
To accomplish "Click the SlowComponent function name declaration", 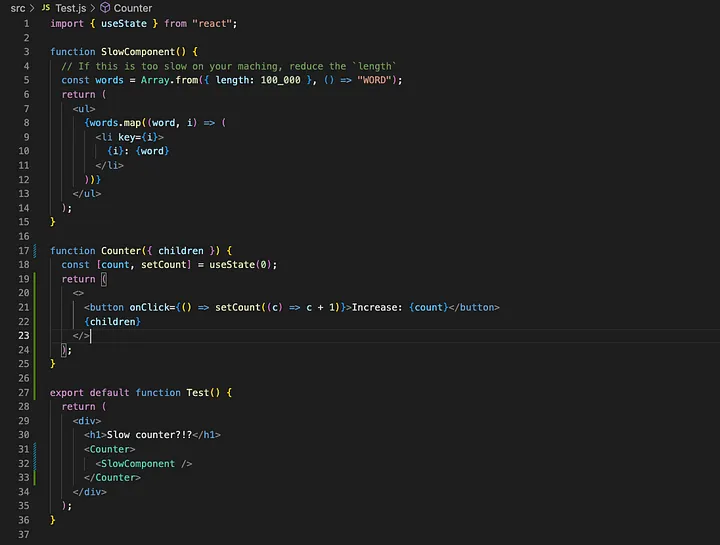I will 138,52.
